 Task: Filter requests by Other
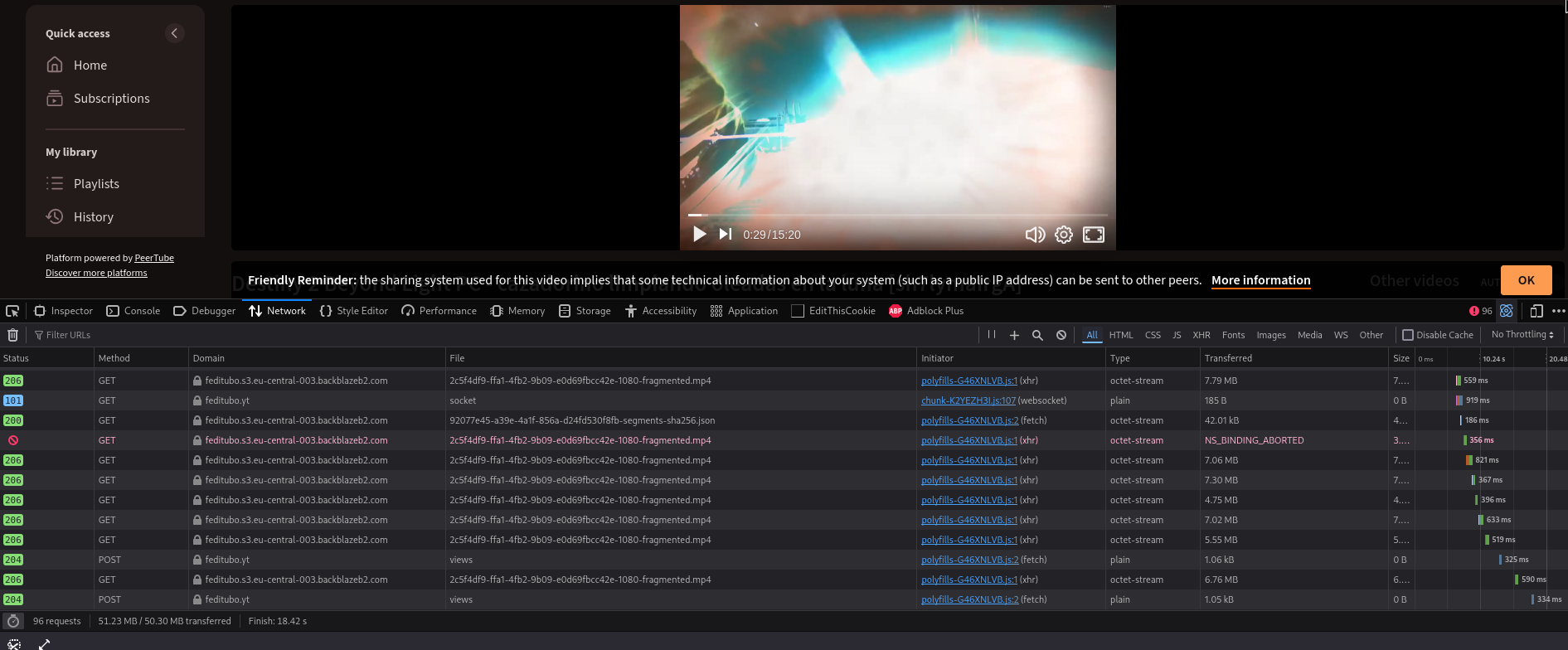pyautogui.click(x=1371, y=335)
